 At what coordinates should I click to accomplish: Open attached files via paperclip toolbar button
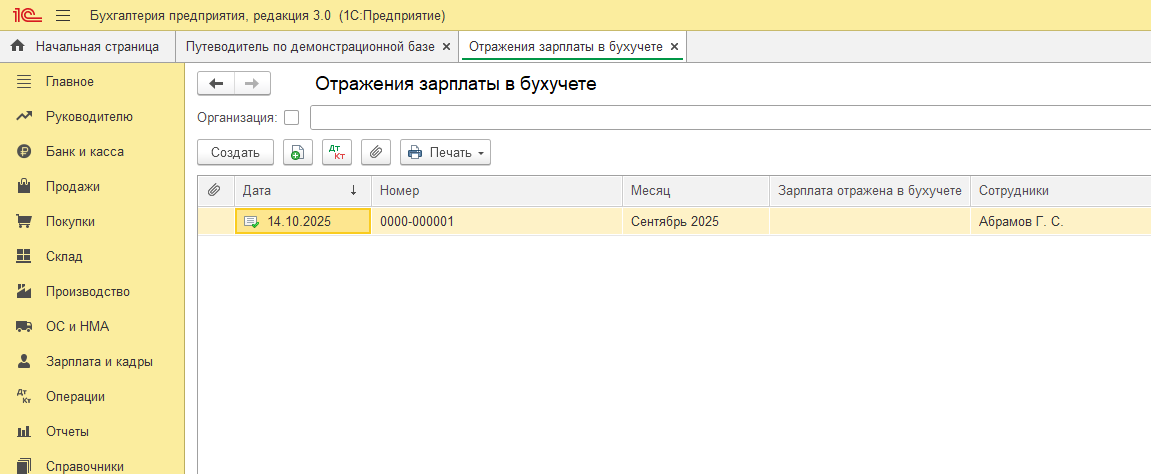375,152
